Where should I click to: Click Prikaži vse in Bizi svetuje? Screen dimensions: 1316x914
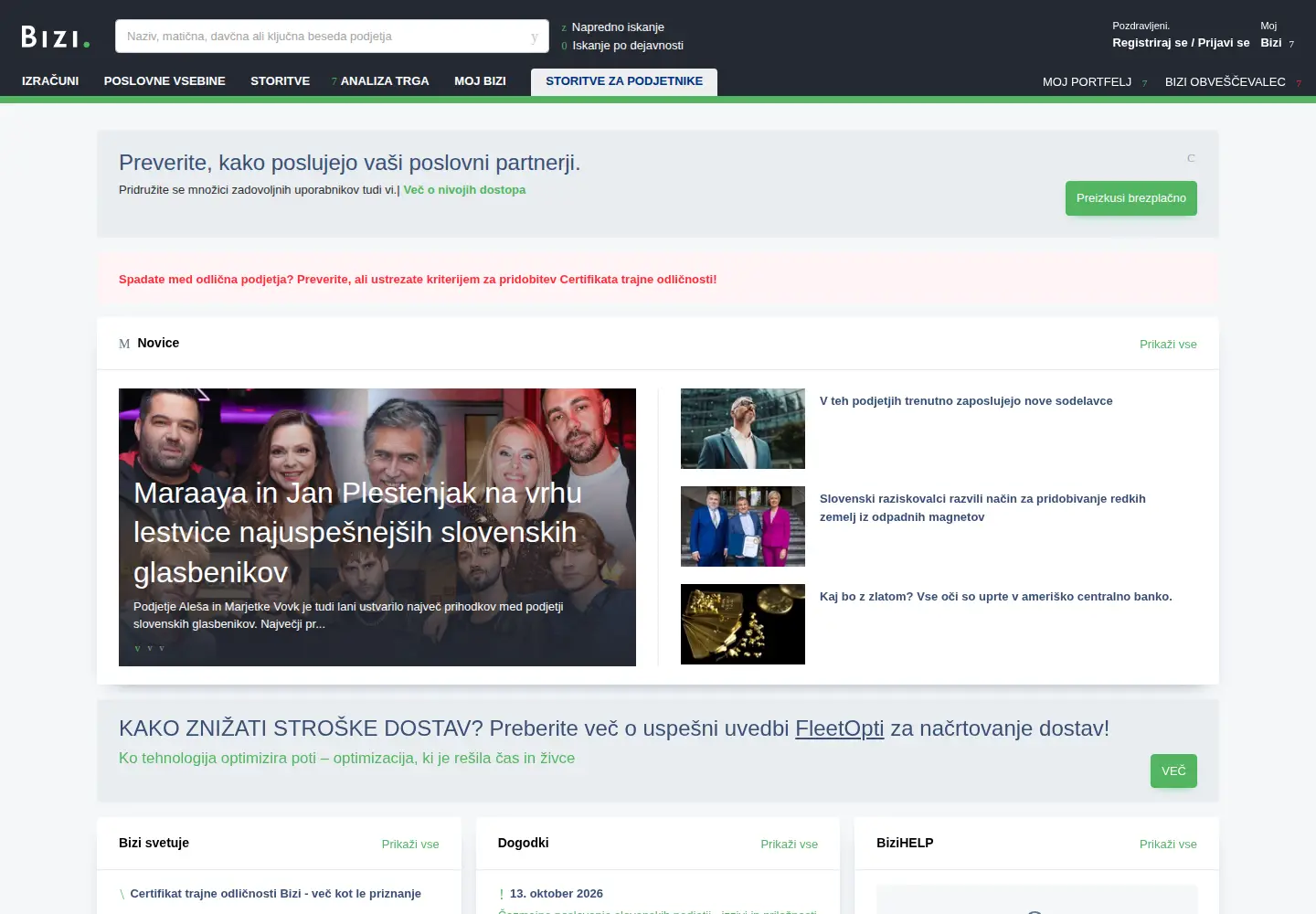click(410, 845)
